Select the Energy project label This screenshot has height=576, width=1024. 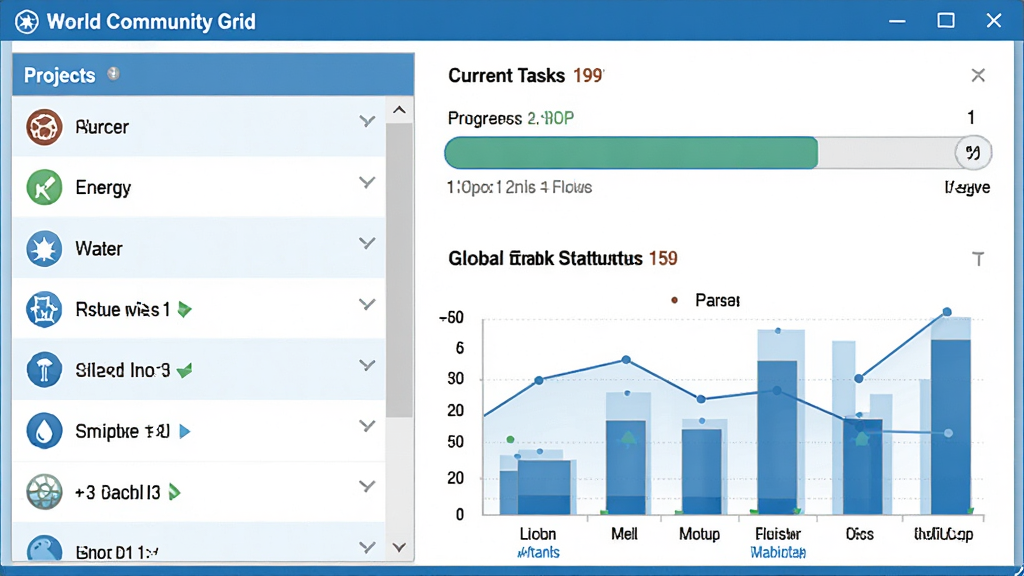click(103, 188)
